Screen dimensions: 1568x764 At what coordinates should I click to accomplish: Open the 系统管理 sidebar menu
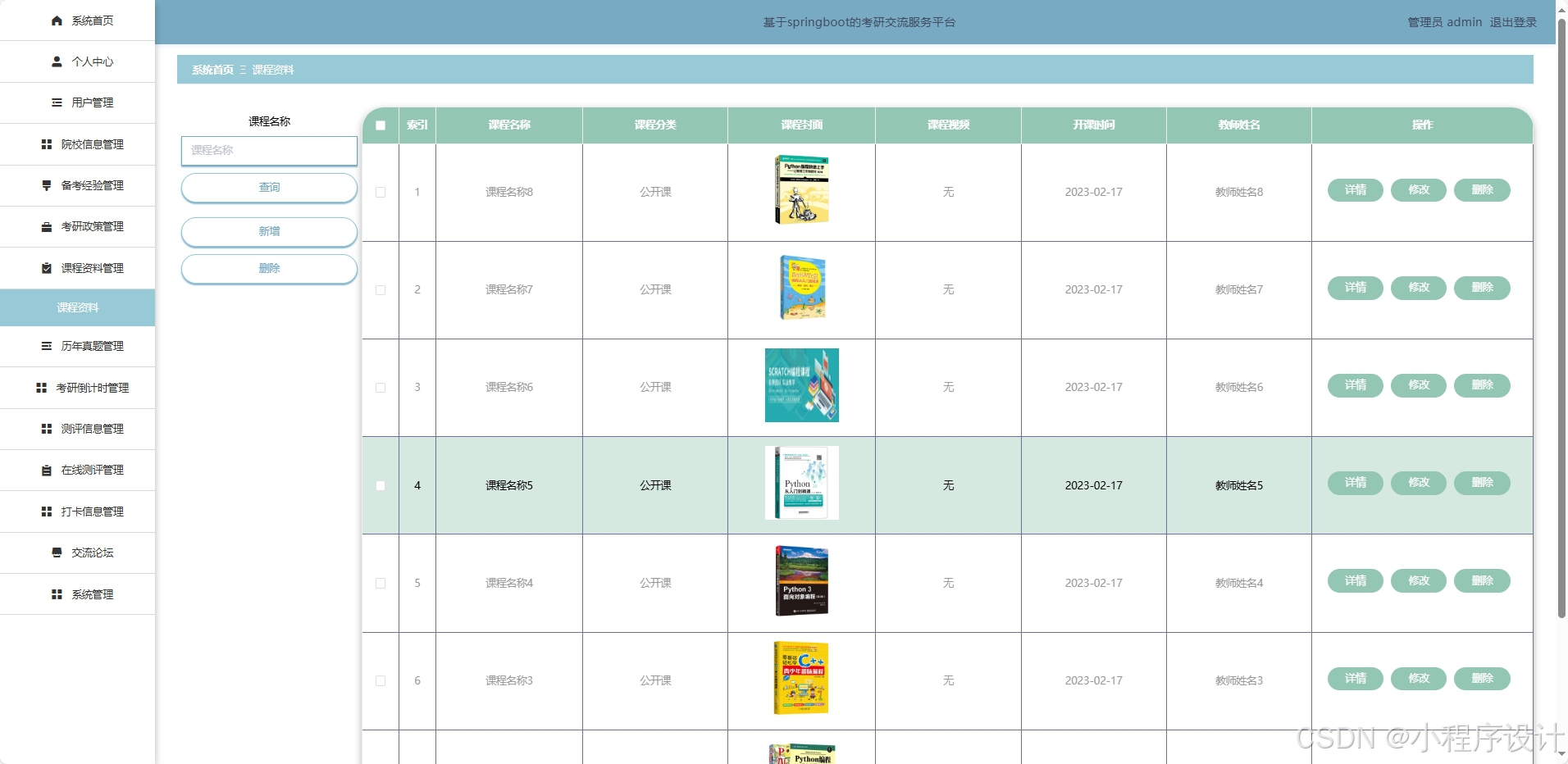(77, 594)
